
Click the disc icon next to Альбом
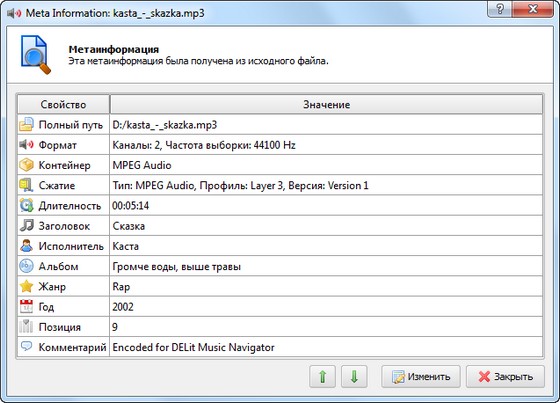click(26, 266)
